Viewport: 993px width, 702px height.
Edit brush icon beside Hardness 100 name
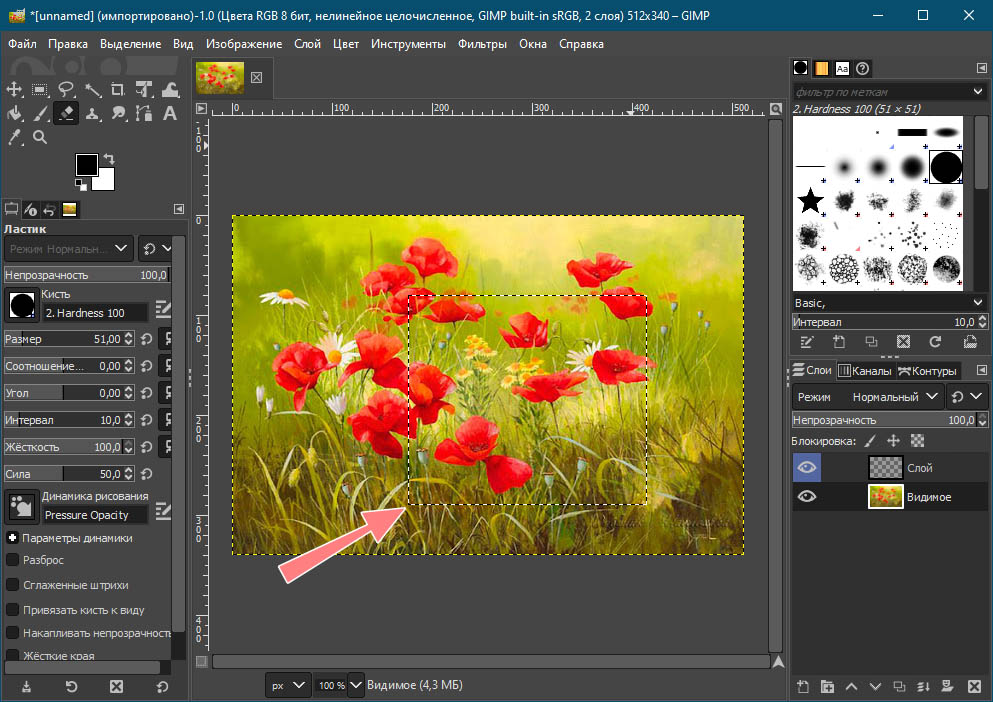pyautogui.click(x=163, y=309)
